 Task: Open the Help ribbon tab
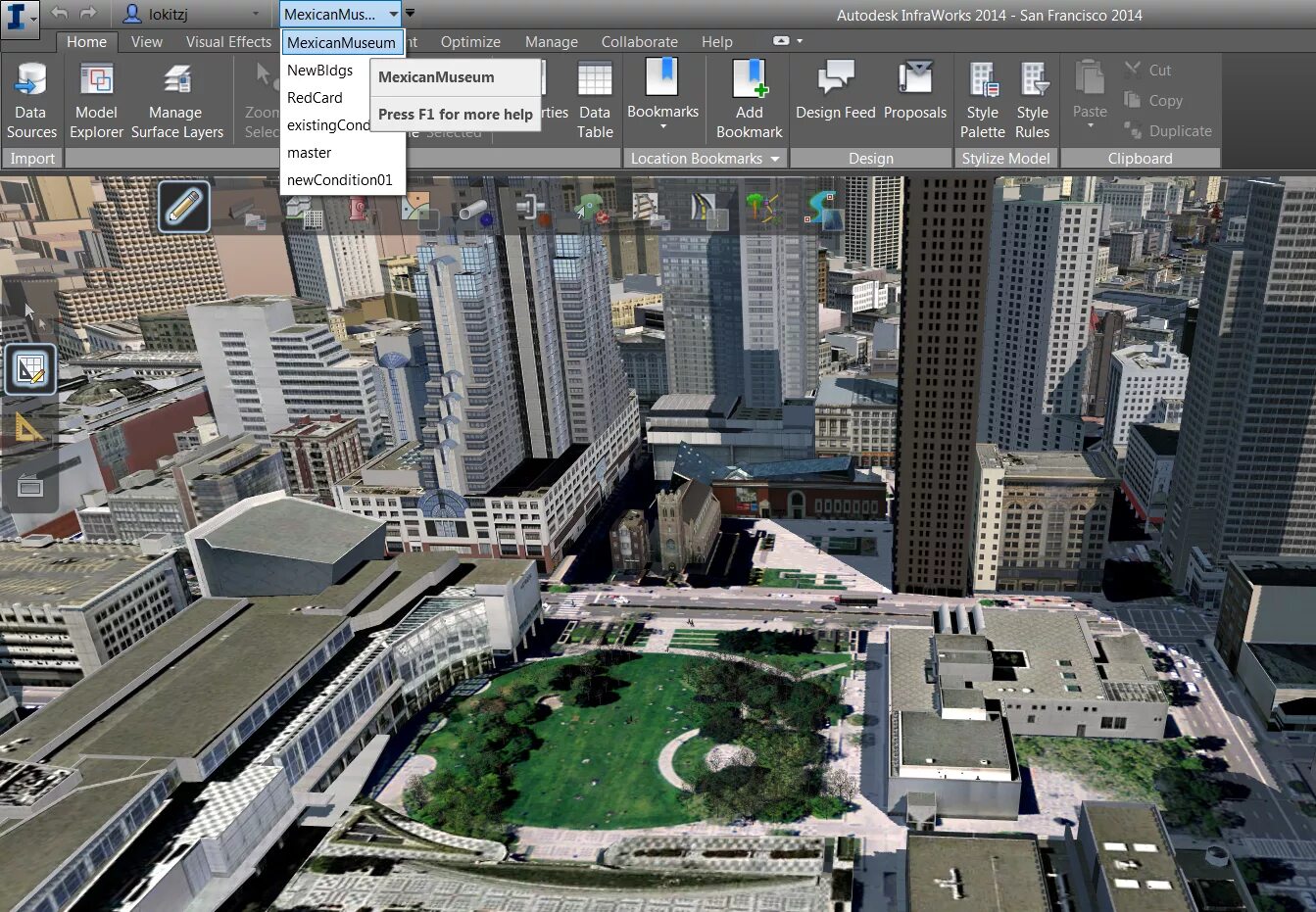click(717, 42)
